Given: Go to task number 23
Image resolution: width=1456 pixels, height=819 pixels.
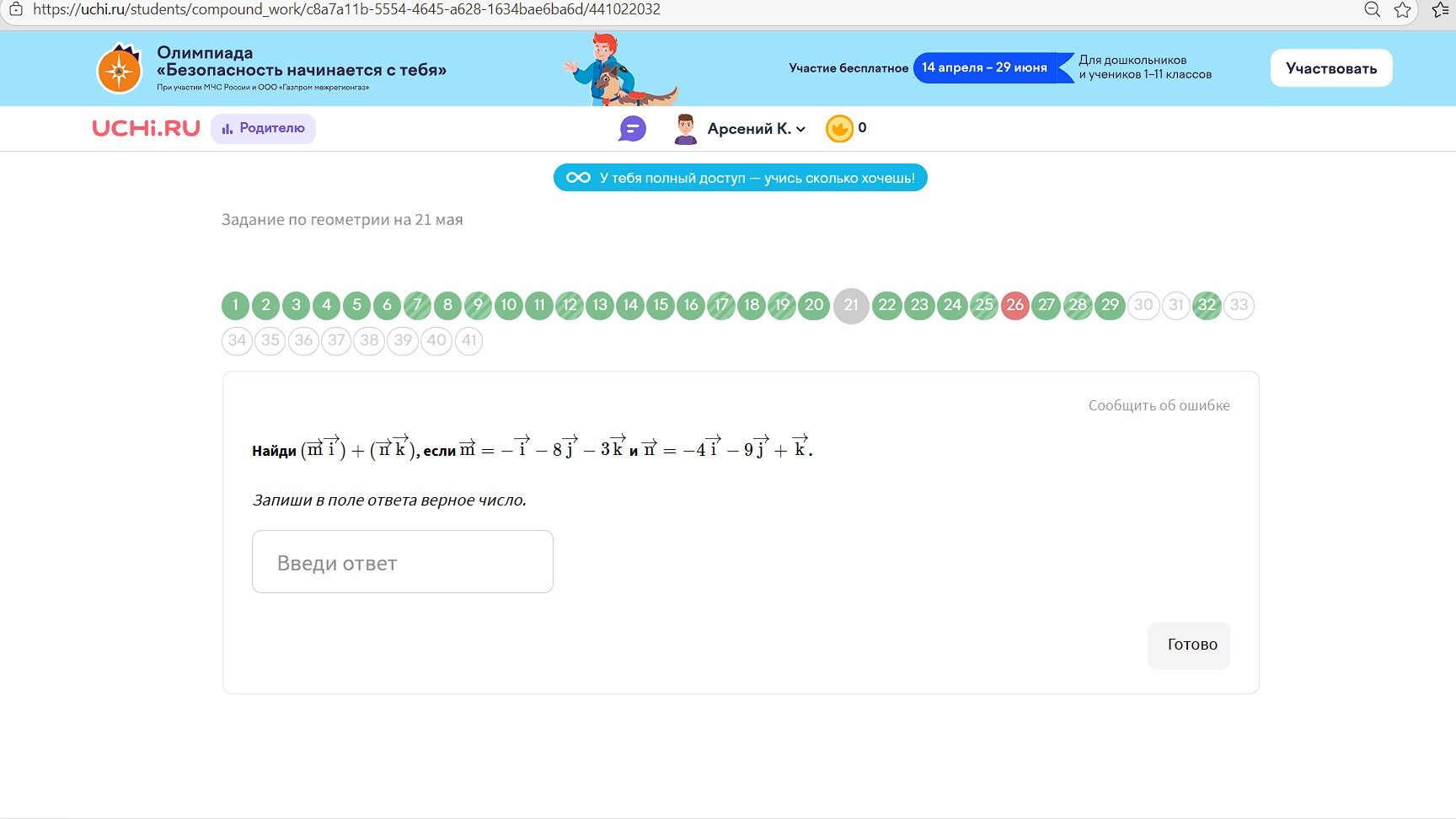Looking at the screenshot, I should (919, 305).
